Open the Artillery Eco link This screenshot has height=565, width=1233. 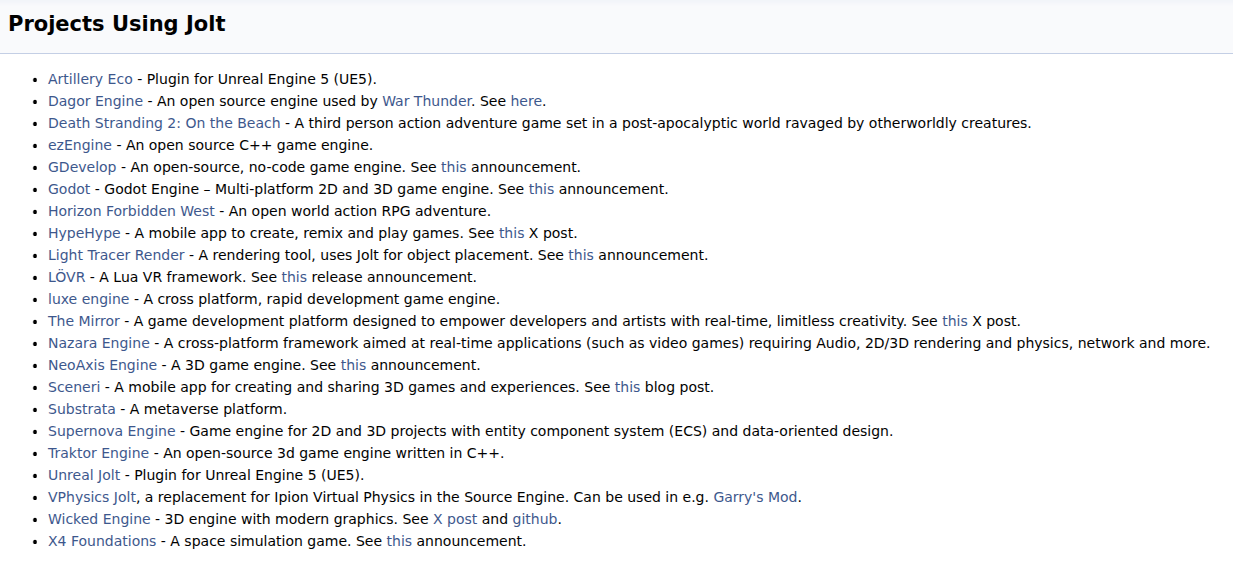(90, 79)
